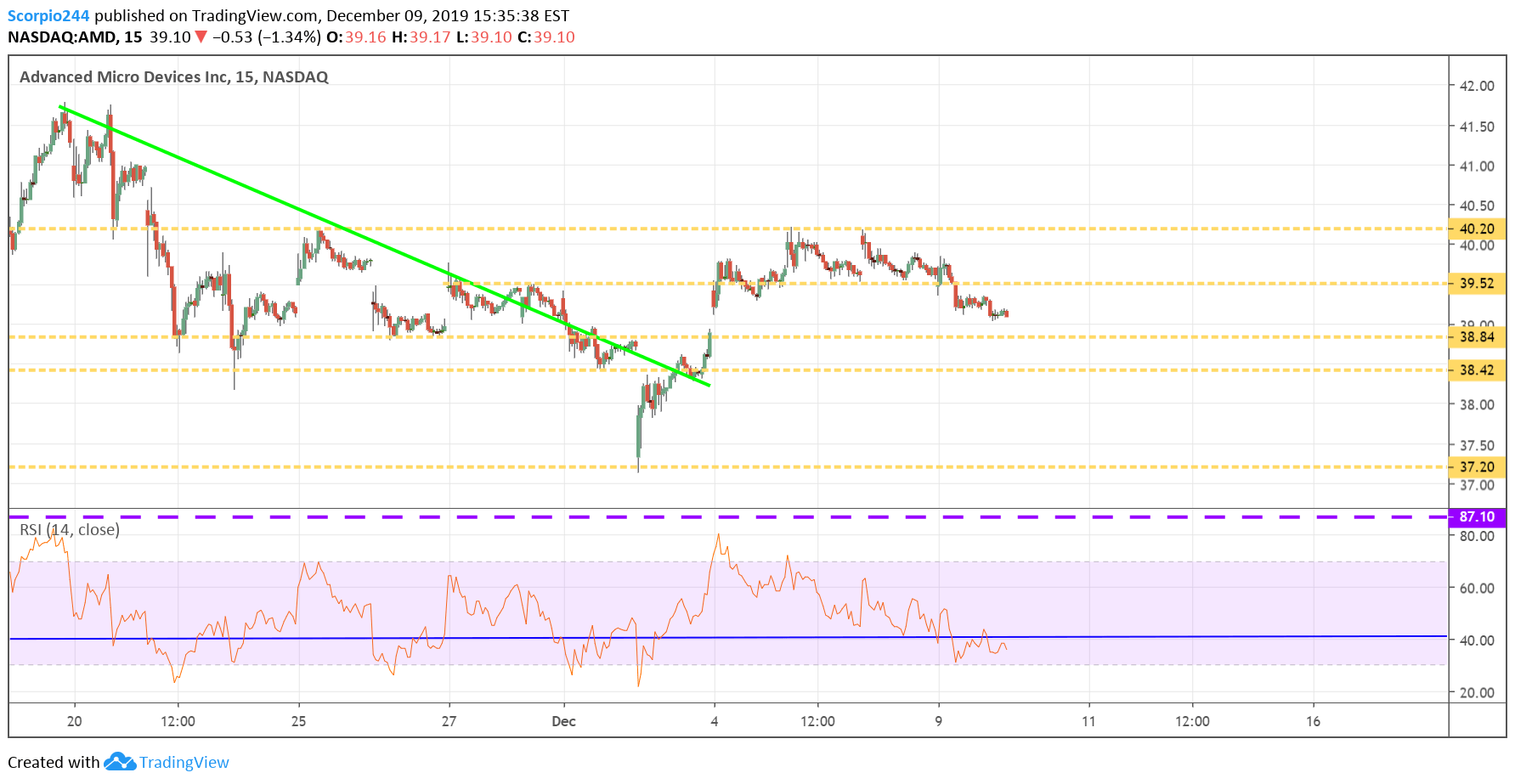
Task: Click the 20 date on time axis
Action: coord(75,721)
